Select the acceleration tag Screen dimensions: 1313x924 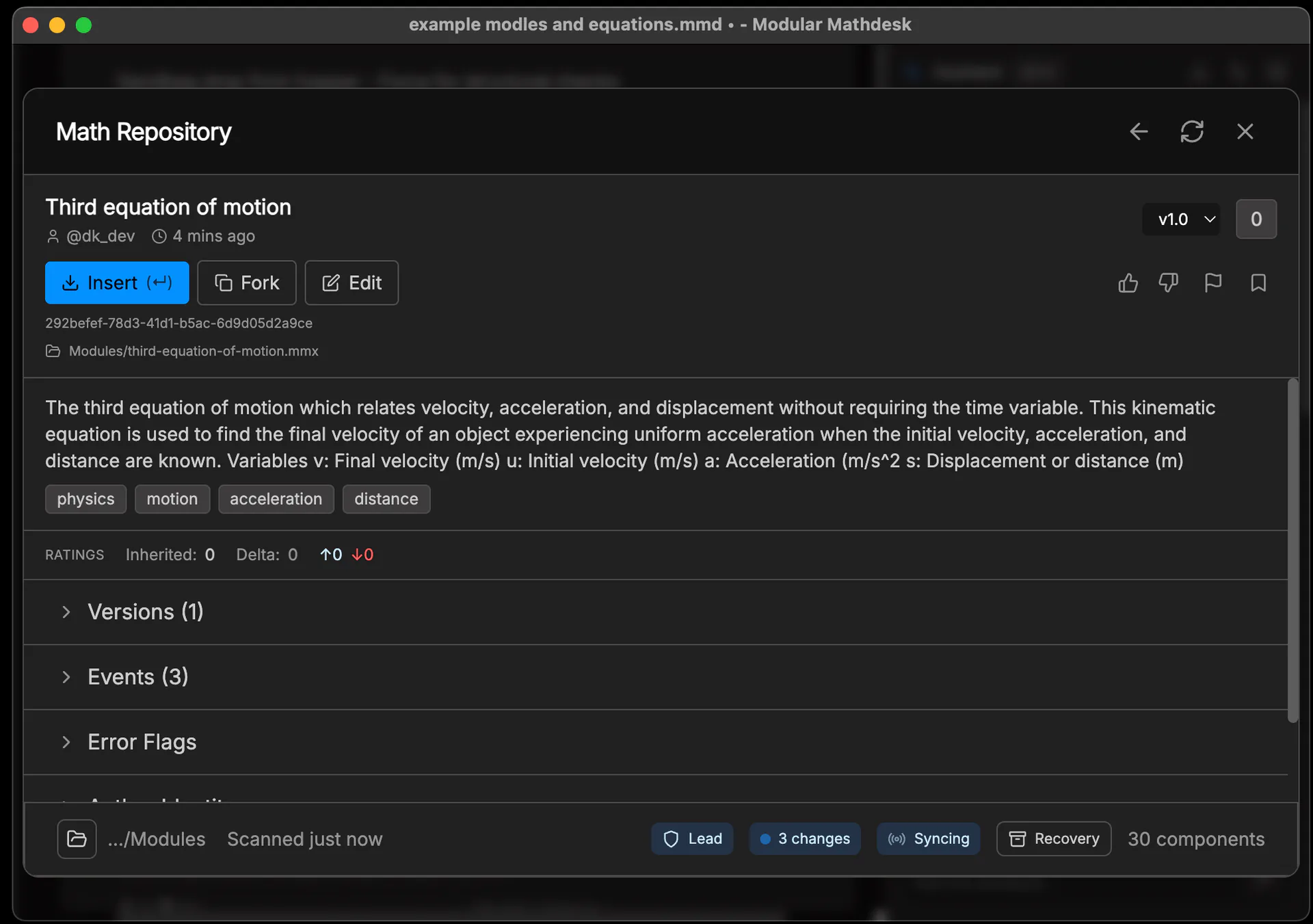click(x=276, y=499)
